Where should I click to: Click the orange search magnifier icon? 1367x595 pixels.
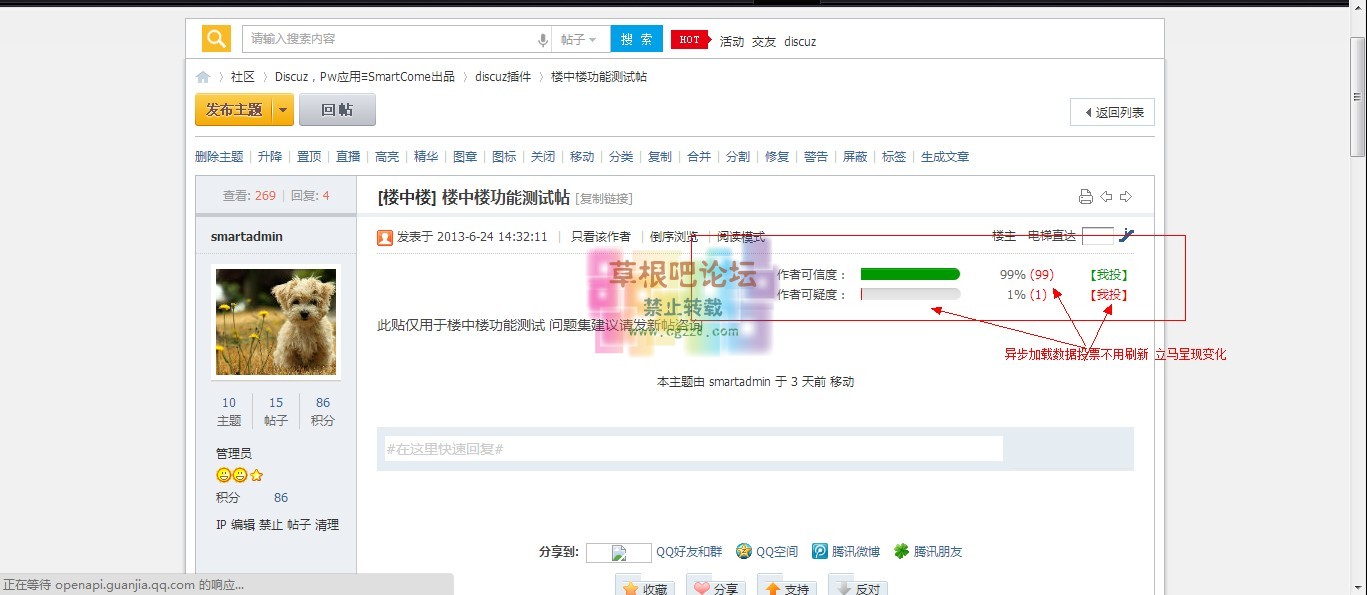216,39
